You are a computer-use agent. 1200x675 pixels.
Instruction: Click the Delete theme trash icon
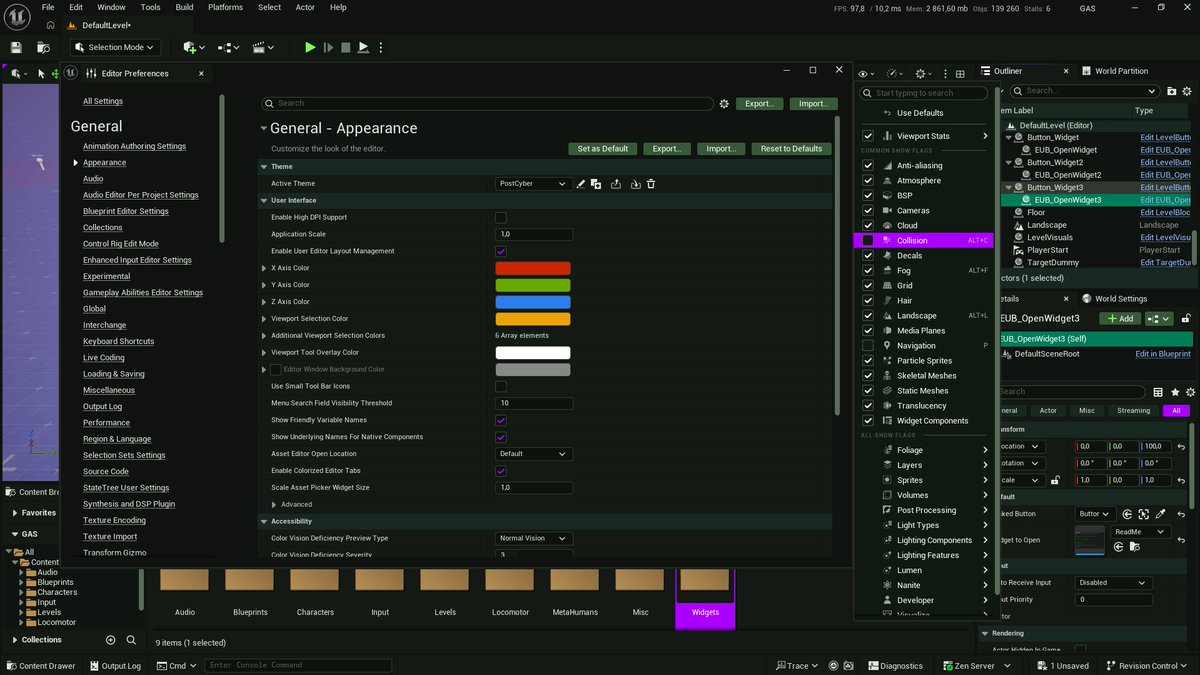coord(651,184)
